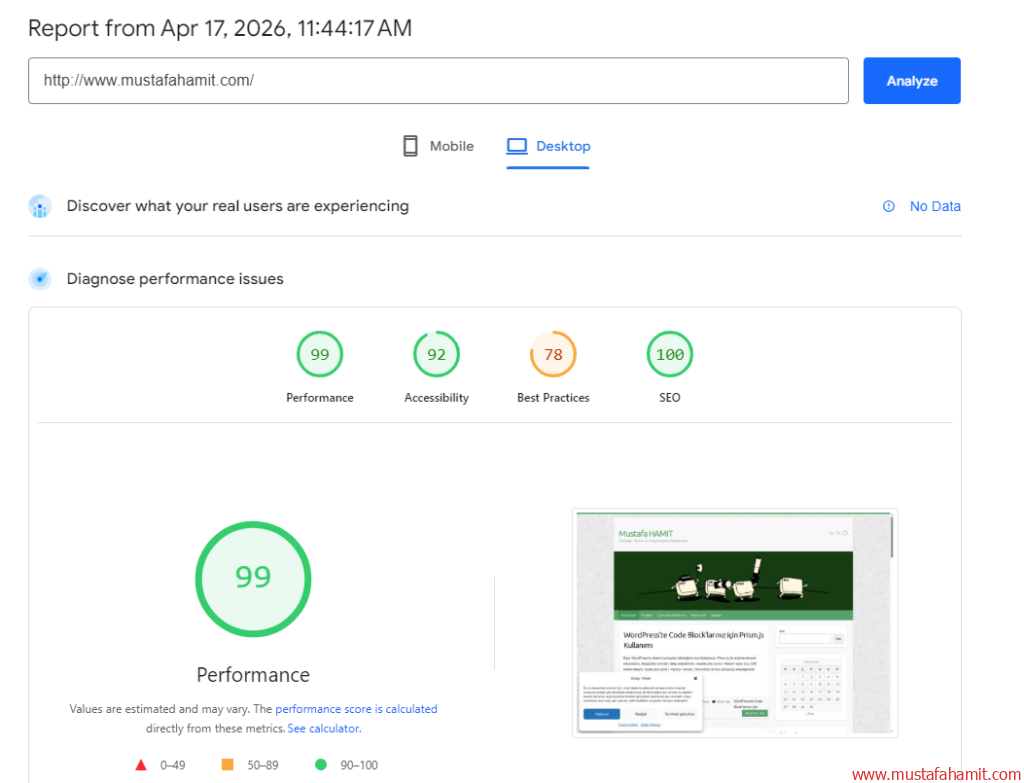The width and height of the screenshot is (1024, 783).
Task: Click the large 99 Performance gauge
Action: (253, 578)
